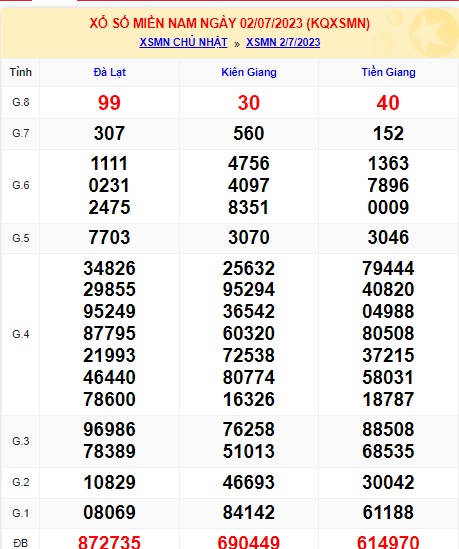Select Kiên Giang G.8 result 30
The image size is (459, 549).
click(x=249, y=103)
